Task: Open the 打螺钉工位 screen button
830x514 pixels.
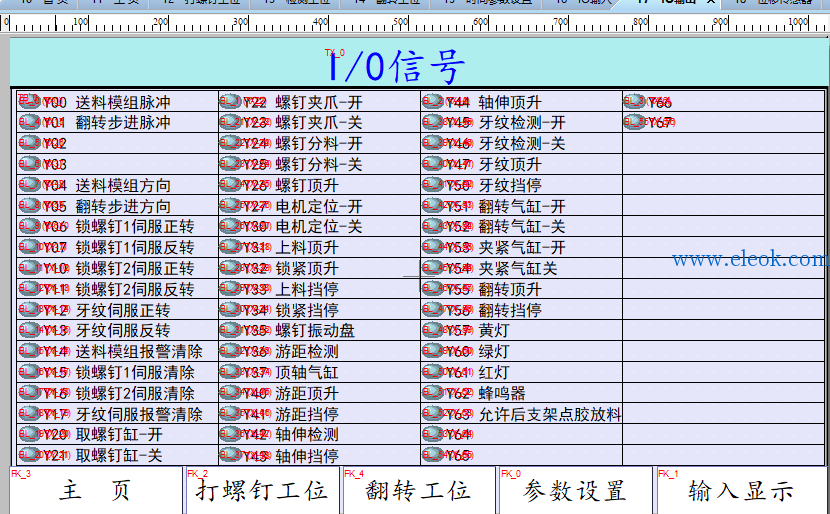Action: pyautogui.click(x=261, y=490)
